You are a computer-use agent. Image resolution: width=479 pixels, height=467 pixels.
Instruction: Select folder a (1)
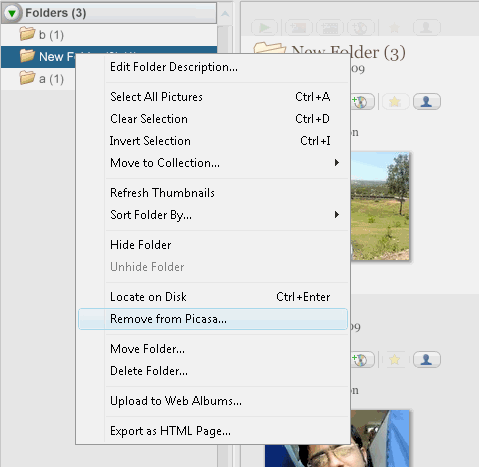(38, 79)
